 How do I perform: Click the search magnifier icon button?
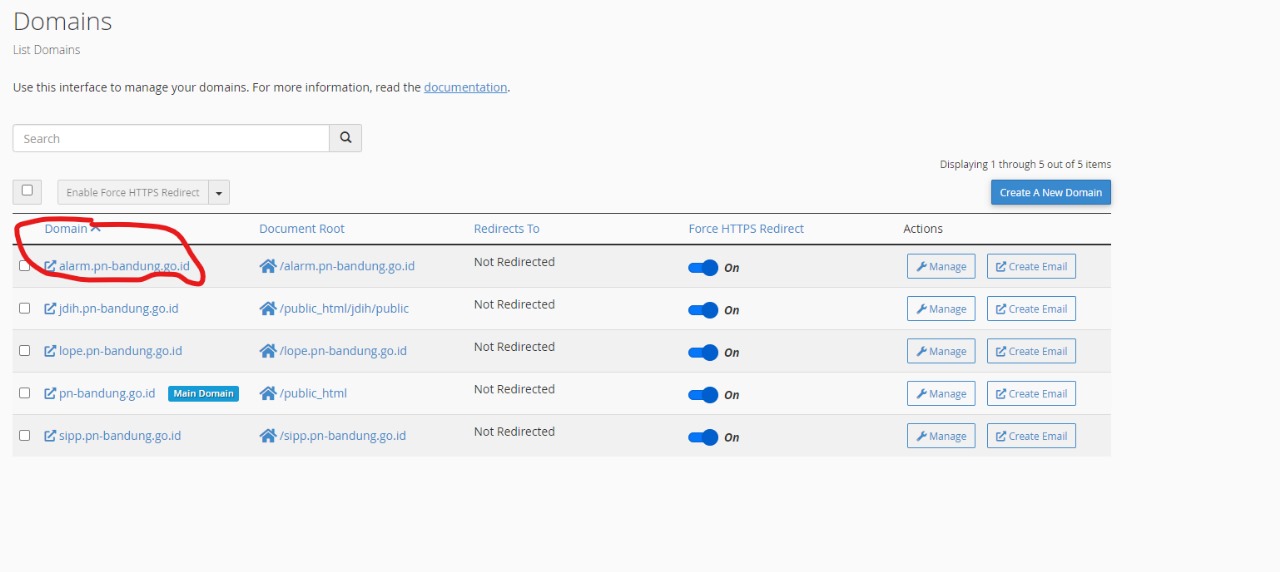coord(345,138)
